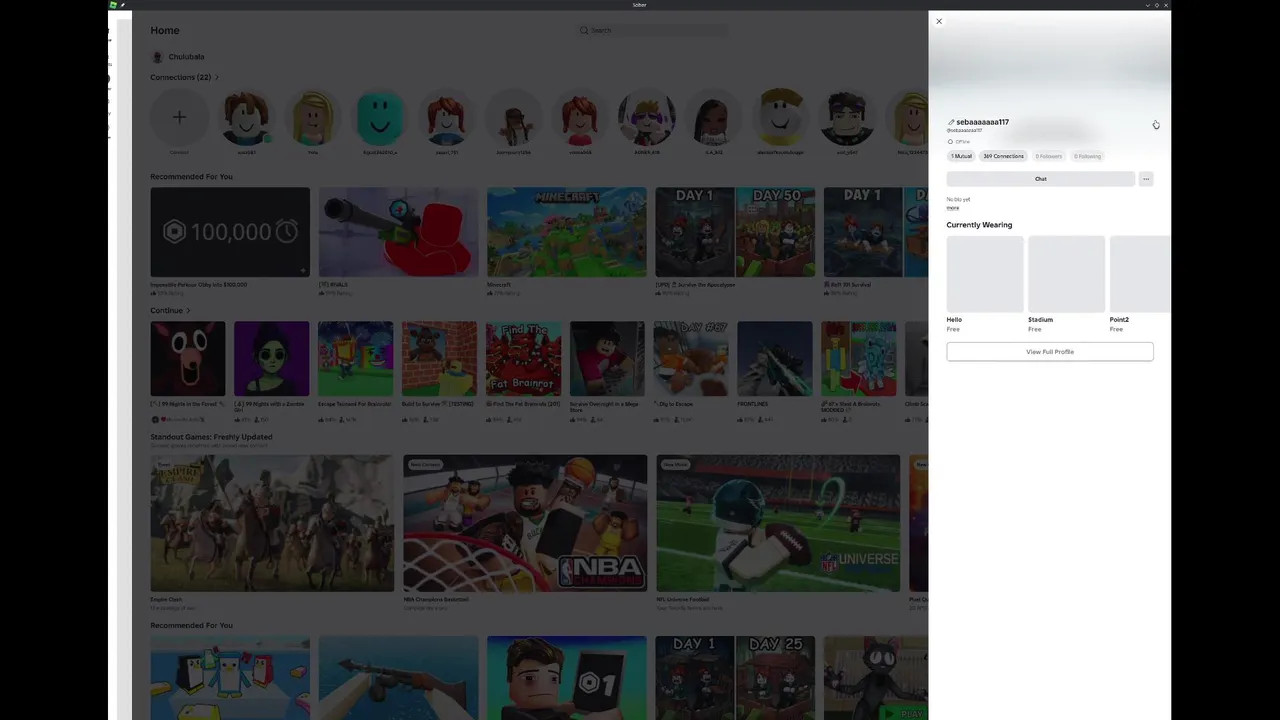This screenshot has height=720, width=1280.
Task: Open the Stadium item thumbnail
Action: [x=1066, y=274]
